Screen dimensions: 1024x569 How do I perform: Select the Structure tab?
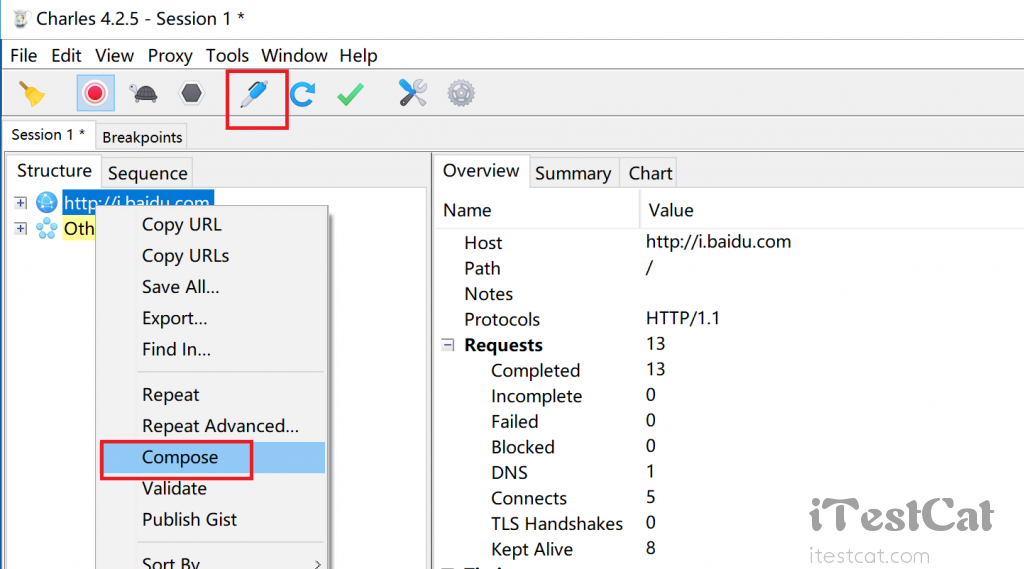(x=54, y=171)
